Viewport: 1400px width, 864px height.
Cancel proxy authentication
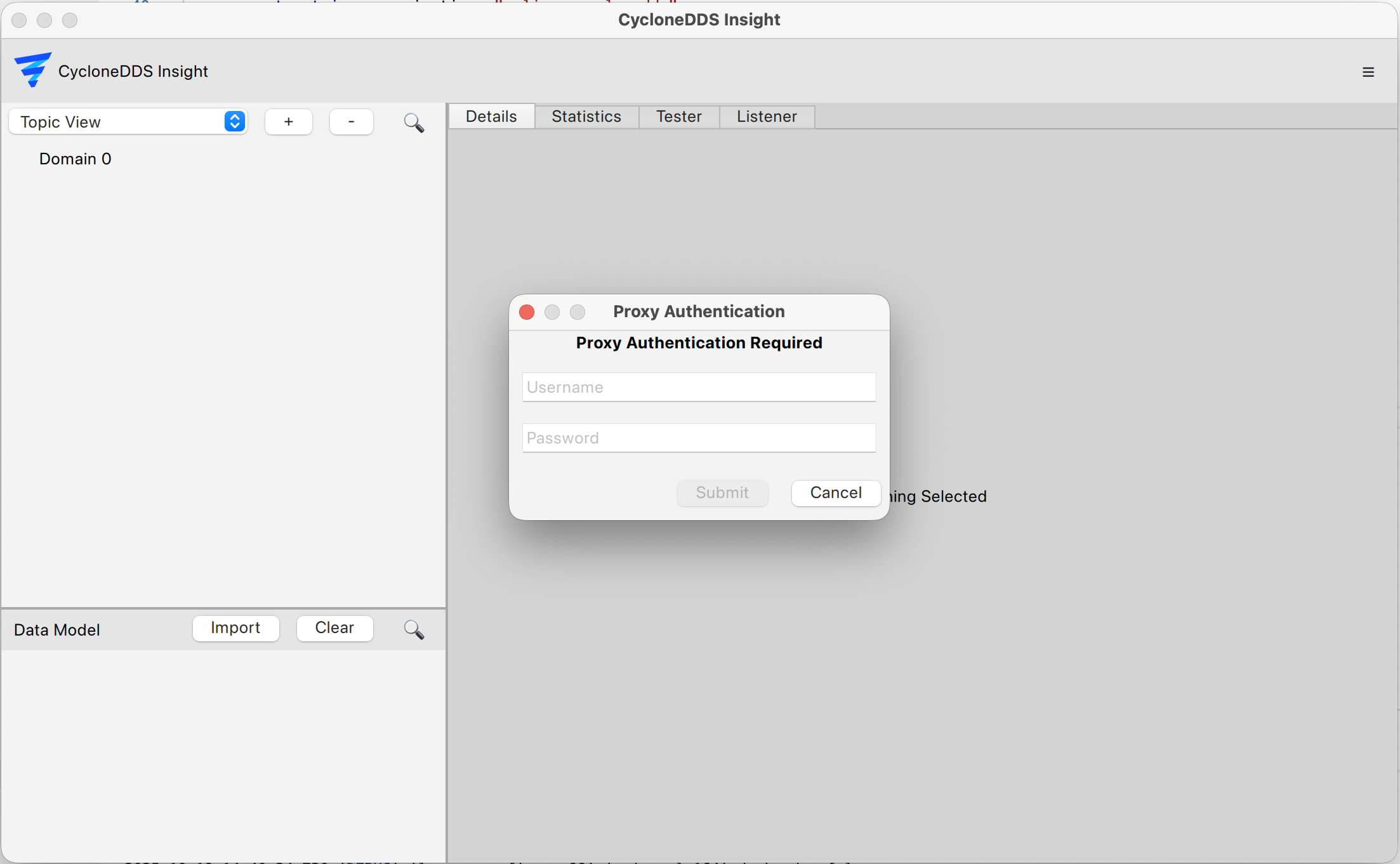pyautogui.click(x=835, y=493)
